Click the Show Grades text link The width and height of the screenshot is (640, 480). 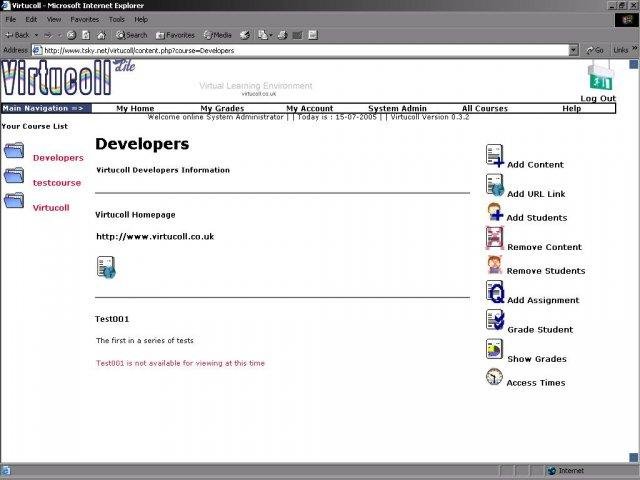pos(537,359)
